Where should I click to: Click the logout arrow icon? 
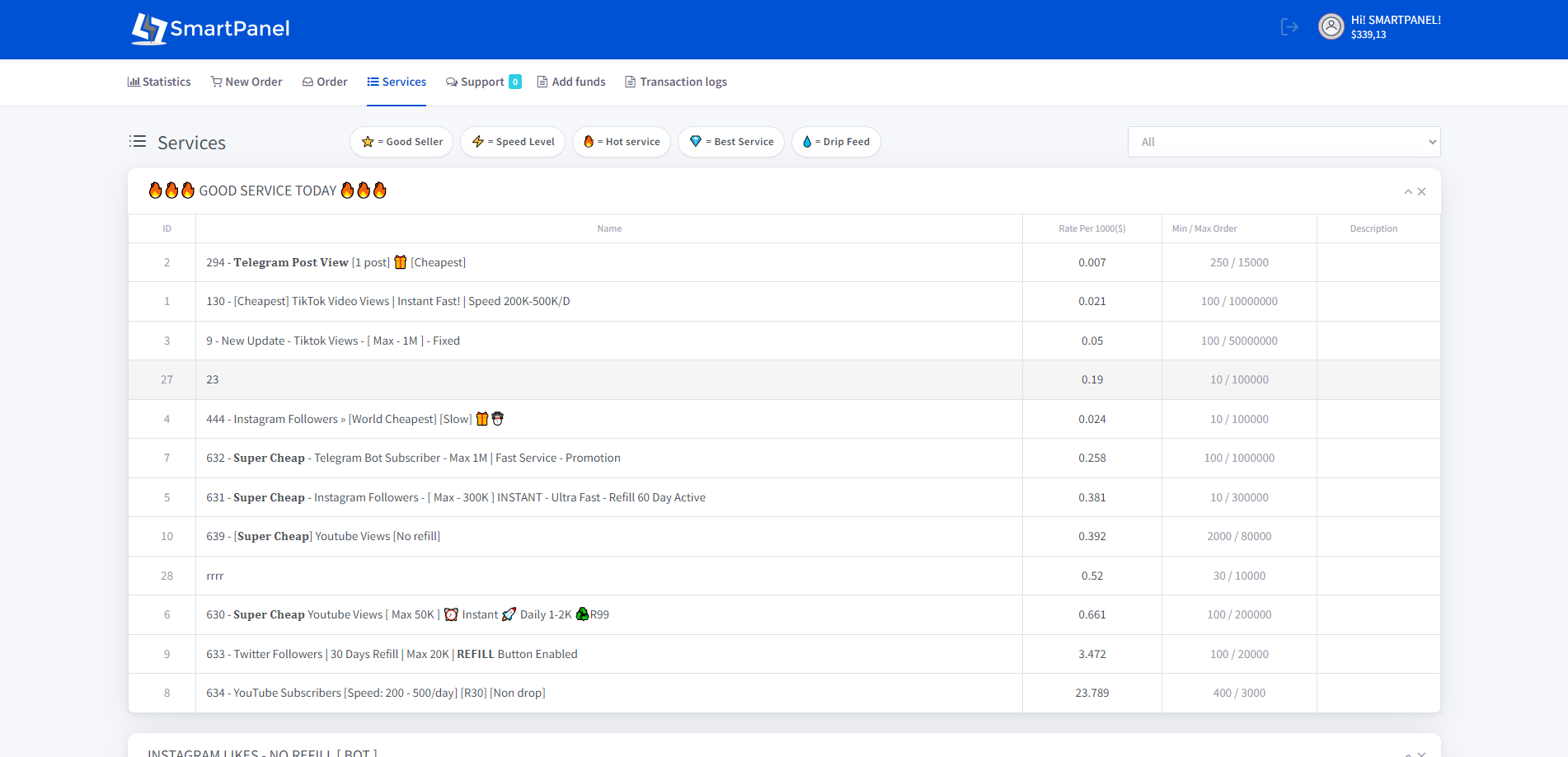pos(1289,27)
